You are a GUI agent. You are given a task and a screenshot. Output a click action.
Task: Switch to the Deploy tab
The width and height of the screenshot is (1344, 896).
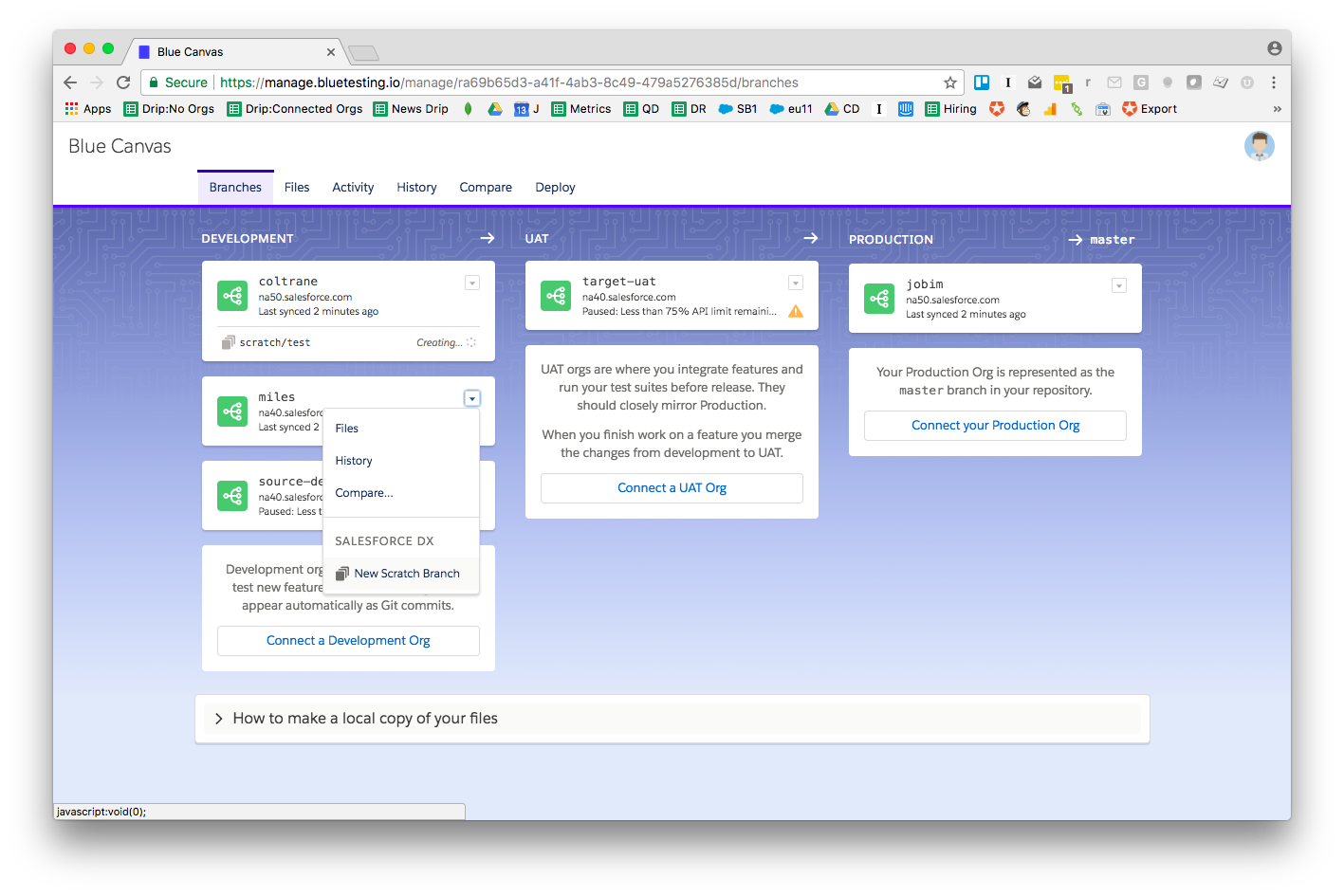(555, 188)
